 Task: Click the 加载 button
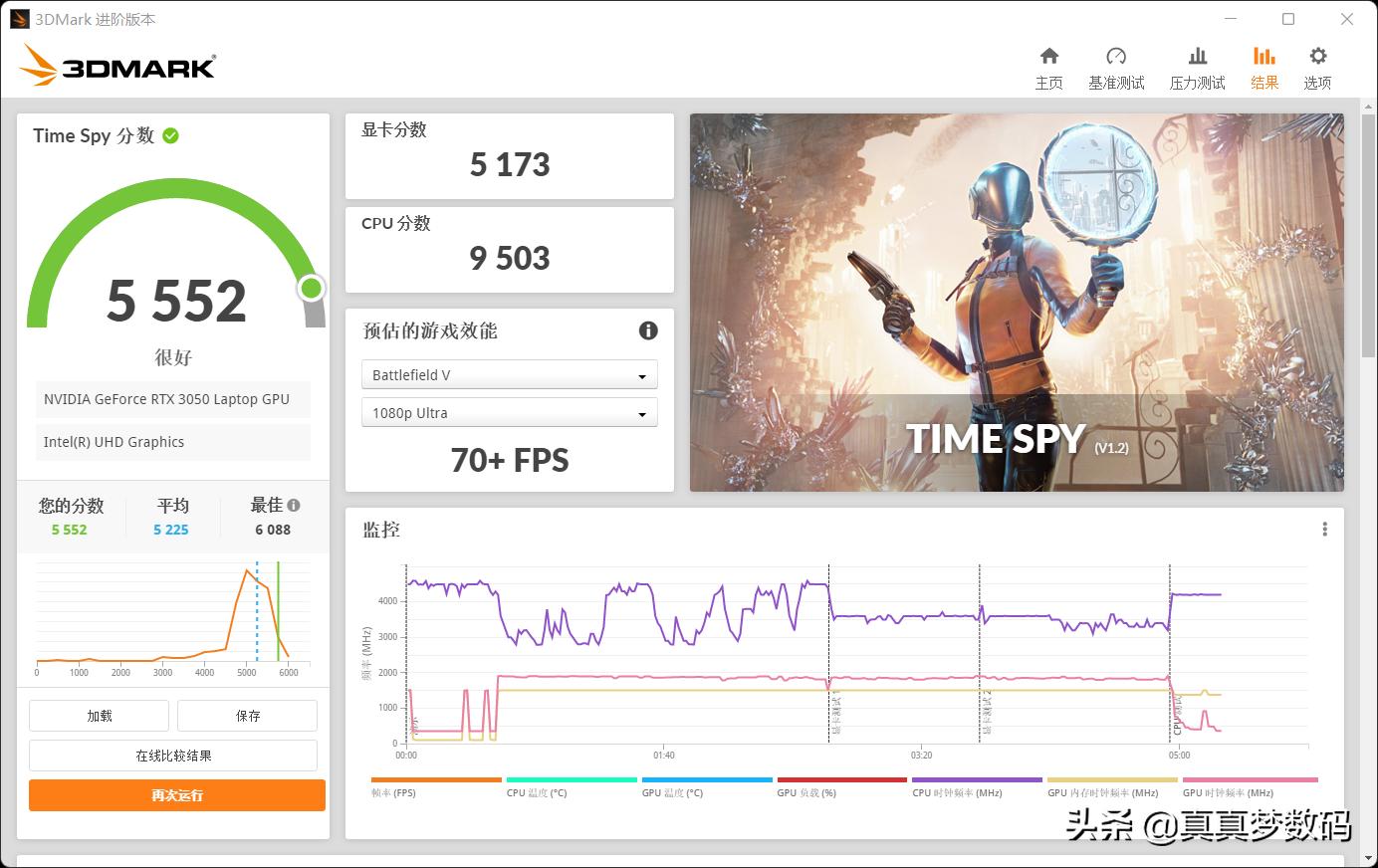(99, 716)
